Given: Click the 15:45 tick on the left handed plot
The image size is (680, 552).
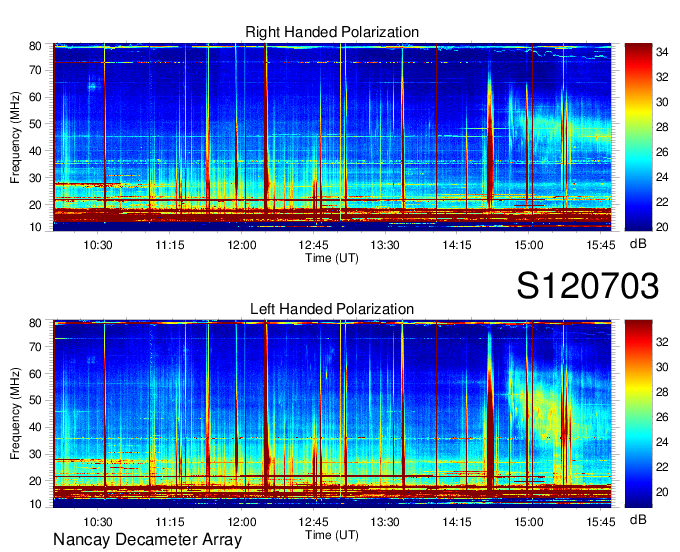Looking at the screenshot, I should click(x=601, y=522).
